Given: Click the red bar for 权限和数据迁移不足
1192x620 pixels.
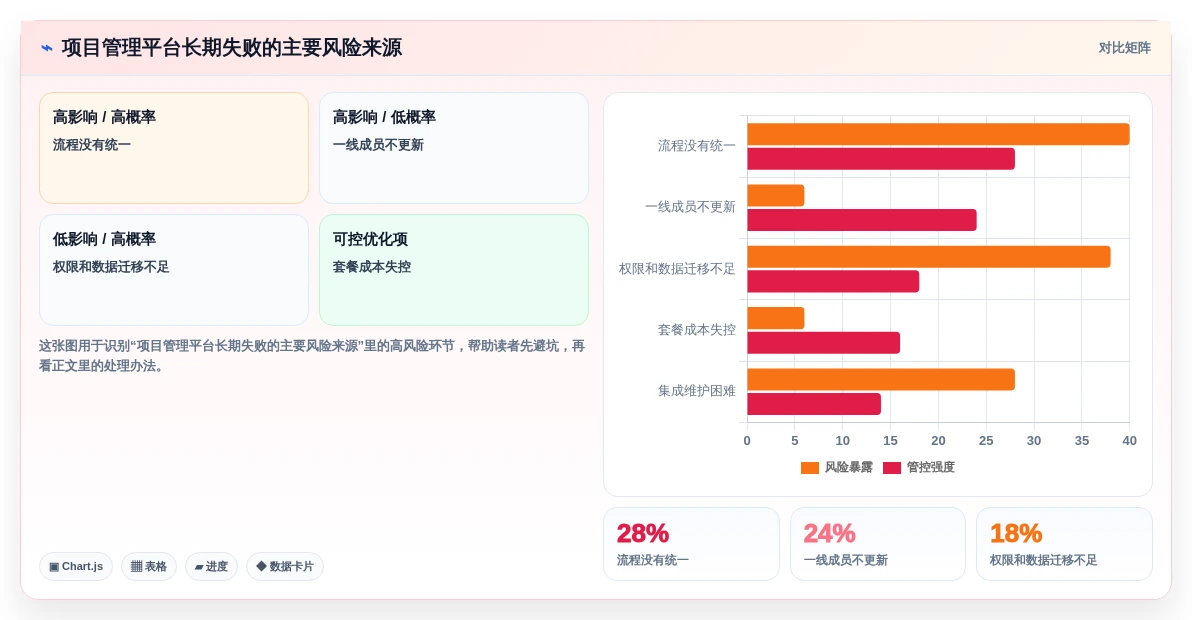Looking at the screenshot, I should click(x=833, y=281).
